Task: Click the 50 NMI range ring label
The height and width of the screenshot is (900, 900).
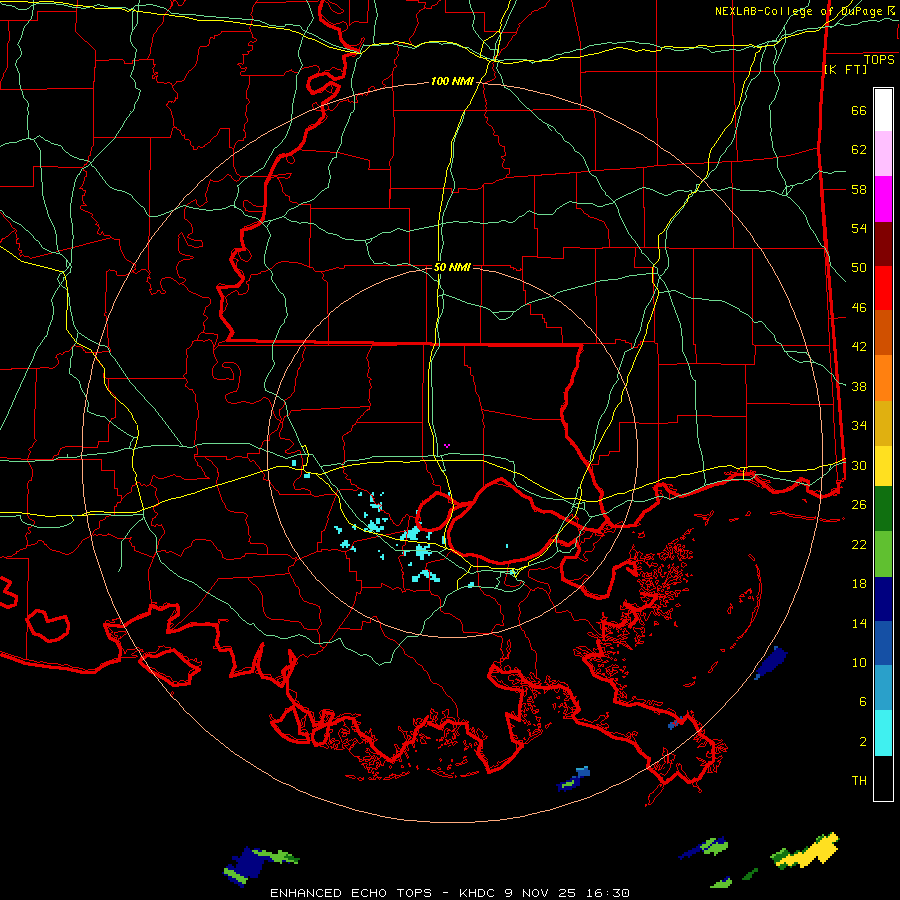Action: click(452, 267)
